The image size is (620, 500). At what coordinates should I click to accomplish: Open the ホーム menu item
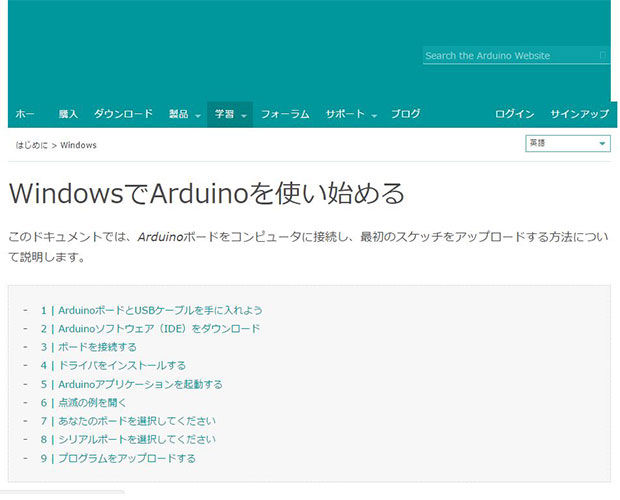click(25, 114)
